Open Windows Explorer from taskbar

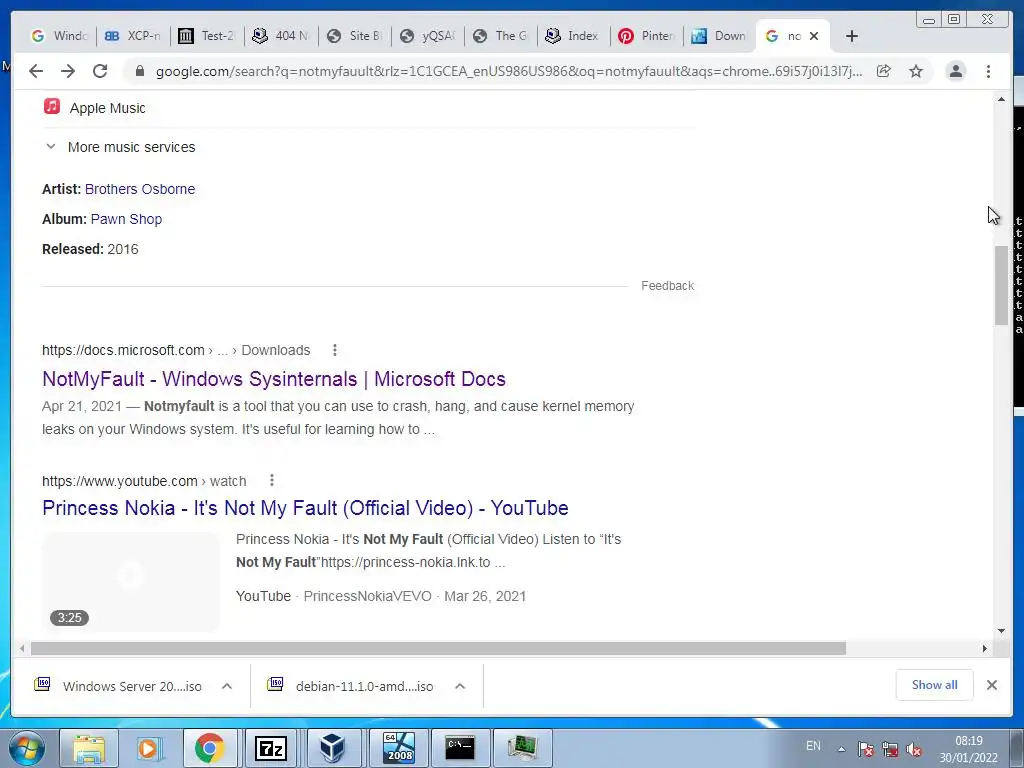89,748
